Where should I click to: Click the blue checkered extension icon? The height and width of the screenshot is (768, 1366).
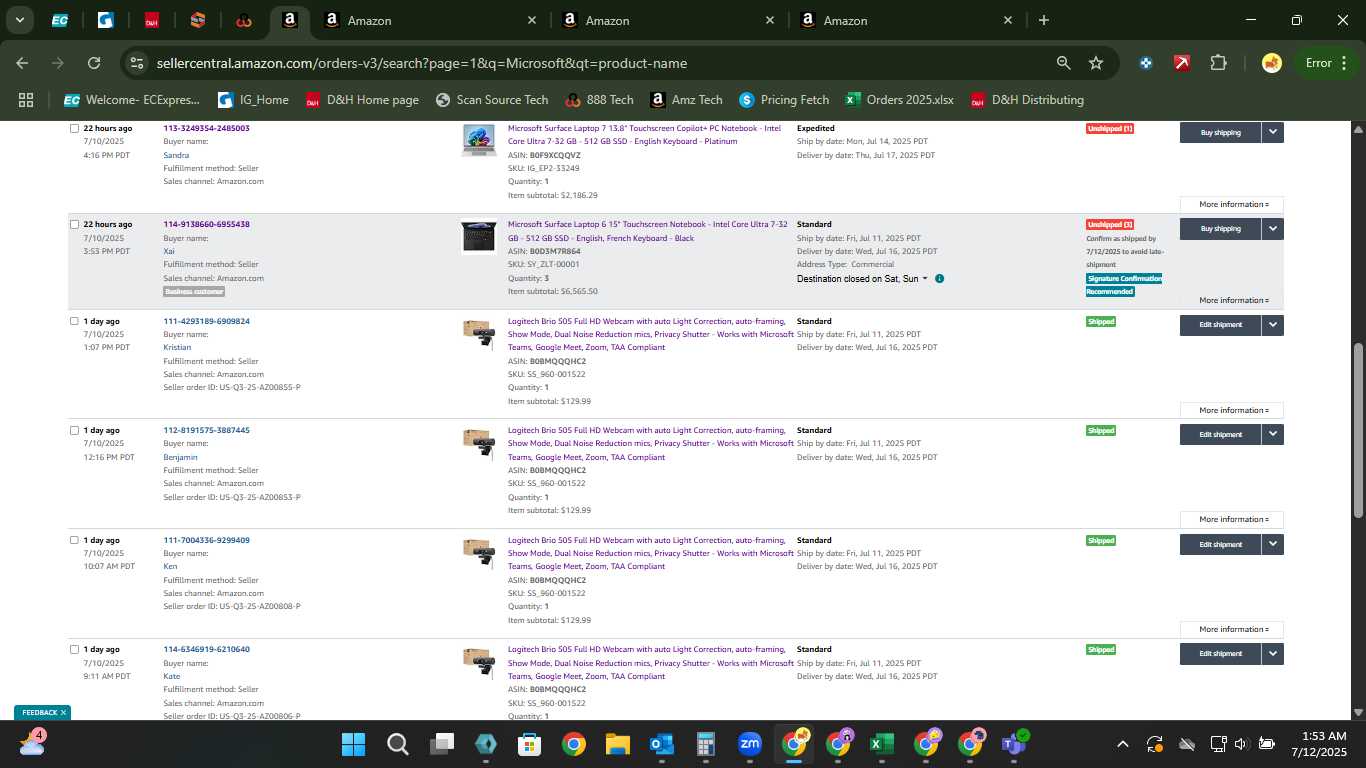[1146, 63]
